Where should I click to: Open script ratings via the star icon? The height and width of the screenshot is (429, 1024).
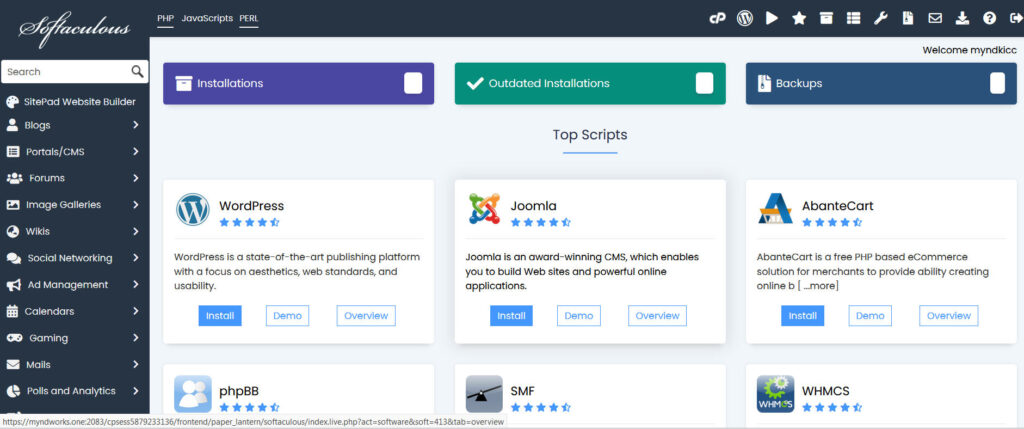click(x=799, y=18)
